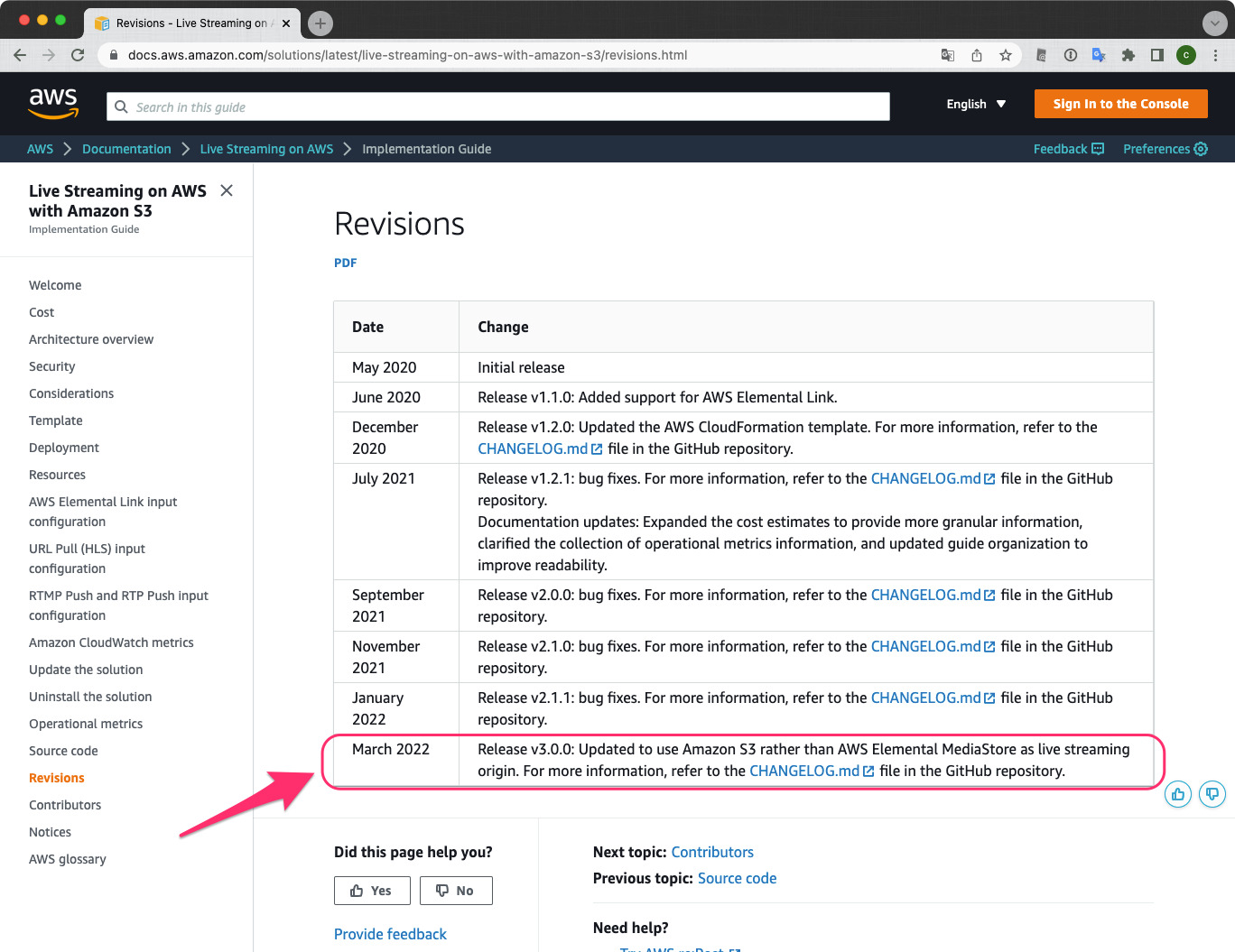
Task: Select Architecture overview in sidebar
Action: coord(91,339)
